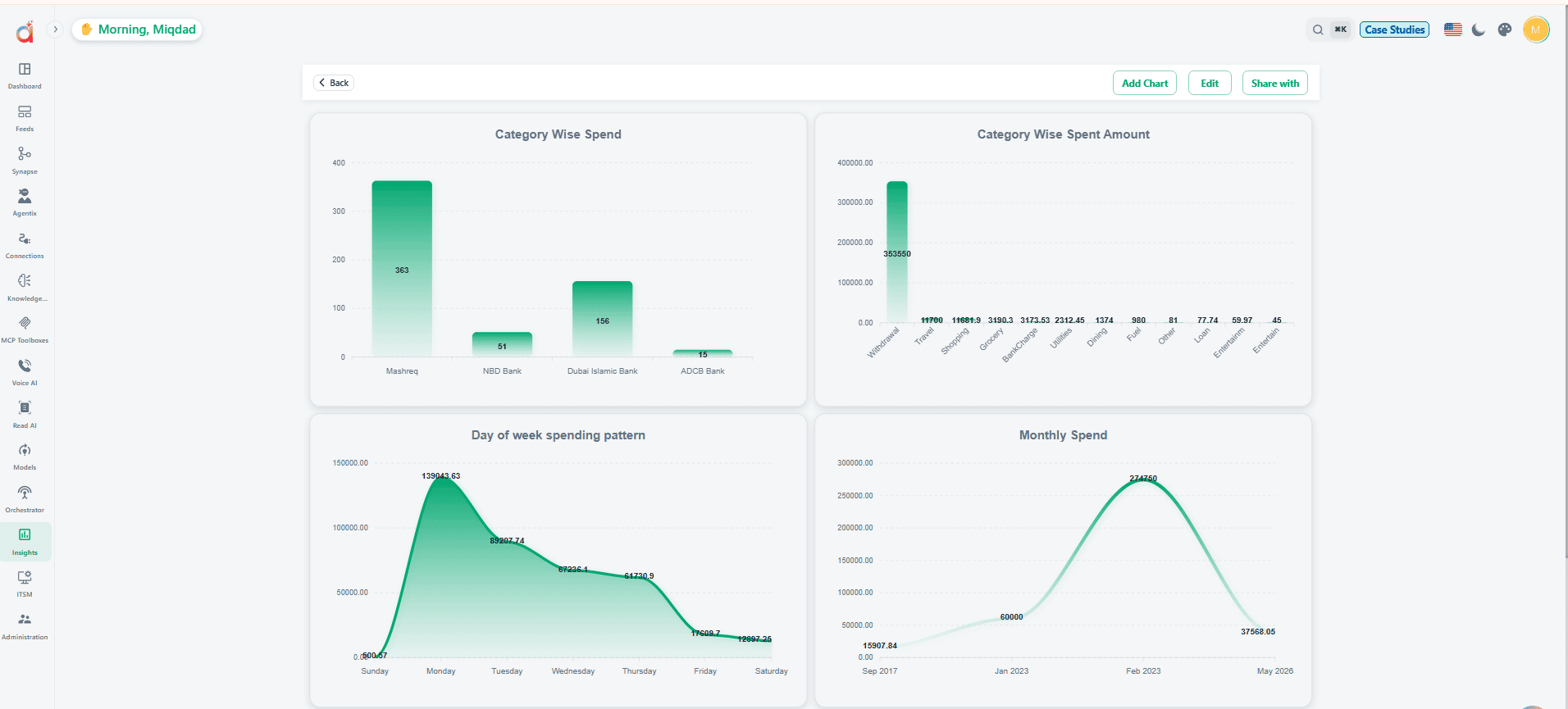Open the Dashboard sidebar icon
This screenshot has height=709, width=1568.
pos(25,75)
